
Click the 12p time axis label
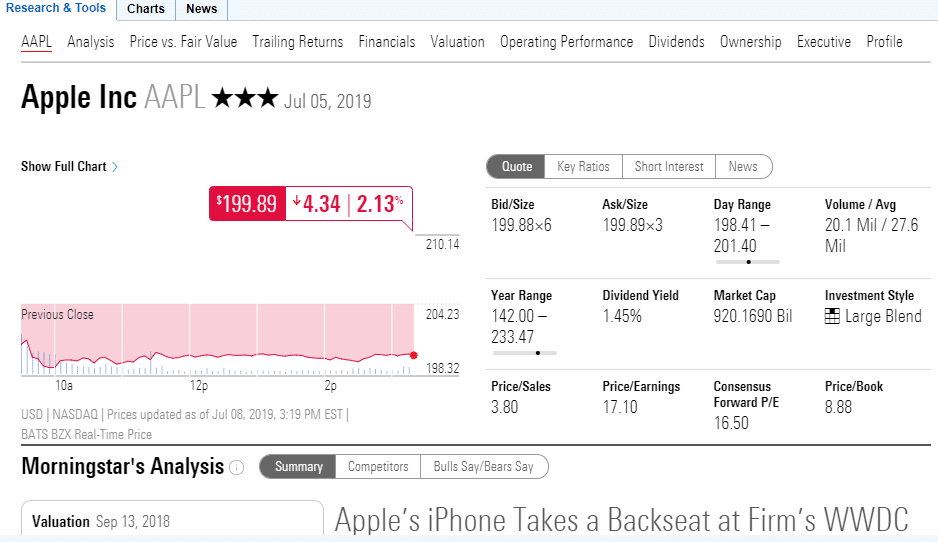pyautogui.click(x=199, y=386)
